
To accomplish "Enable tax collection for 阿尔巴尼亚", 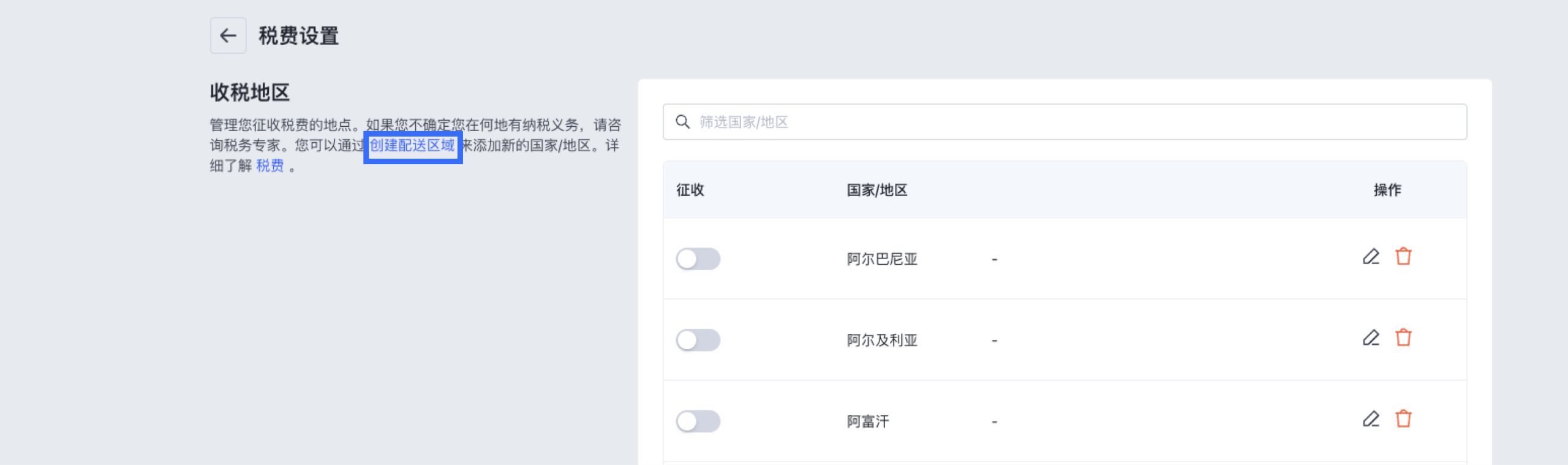I will coord(698,259).
